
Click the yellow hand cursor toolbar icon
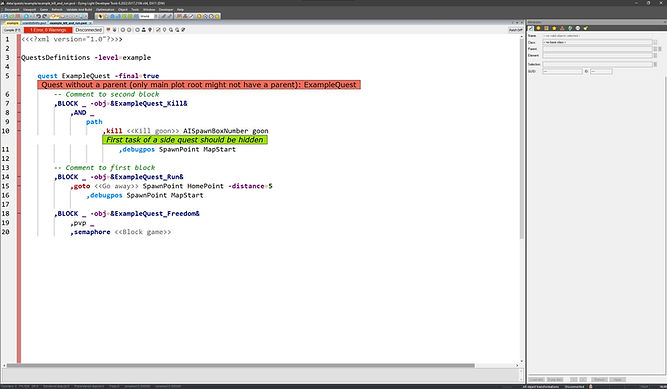pos(101,16)
